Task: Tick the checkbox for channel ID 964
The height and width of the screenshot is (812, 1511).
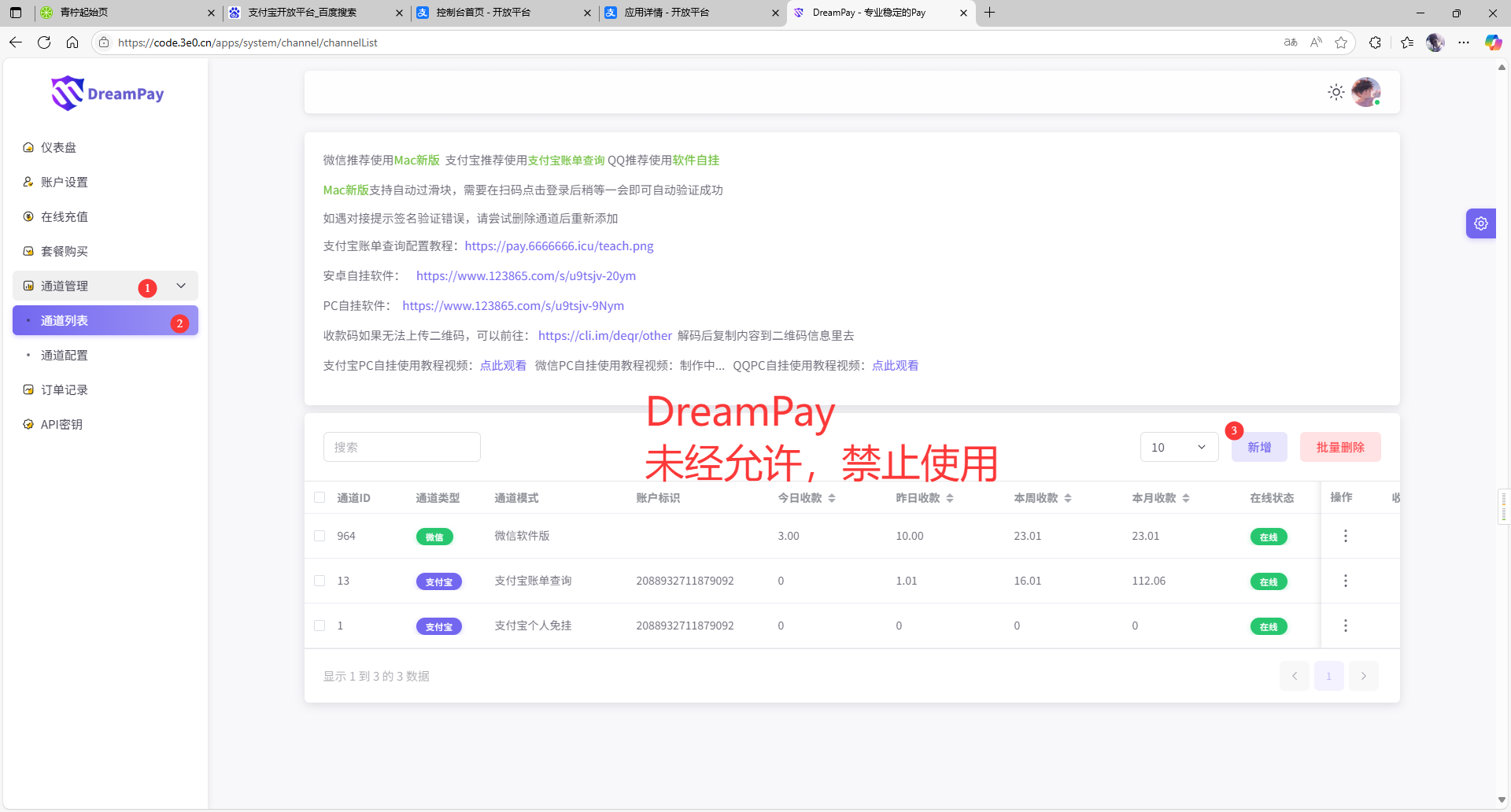Action: point(320,536)
